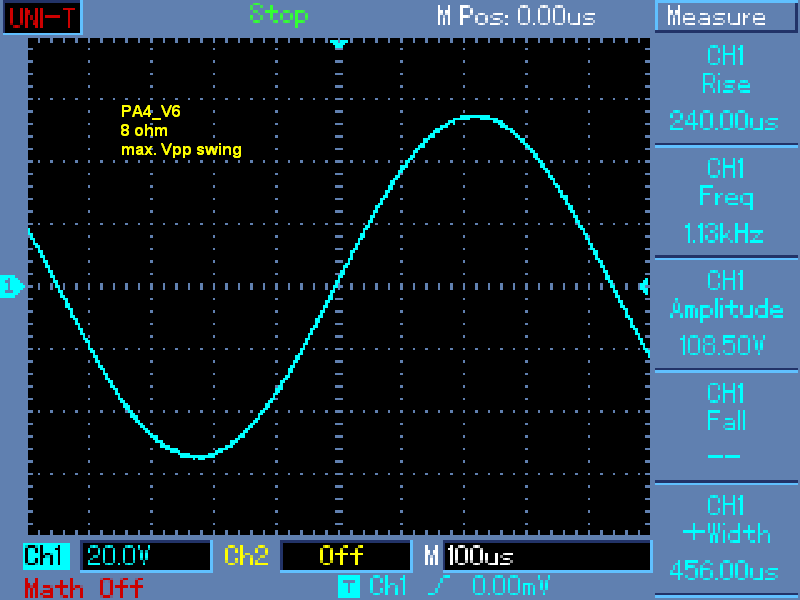This screenshot has width=800, height=600.
Task: Select the Ch2 channel label
Action: tap(246, 556)
